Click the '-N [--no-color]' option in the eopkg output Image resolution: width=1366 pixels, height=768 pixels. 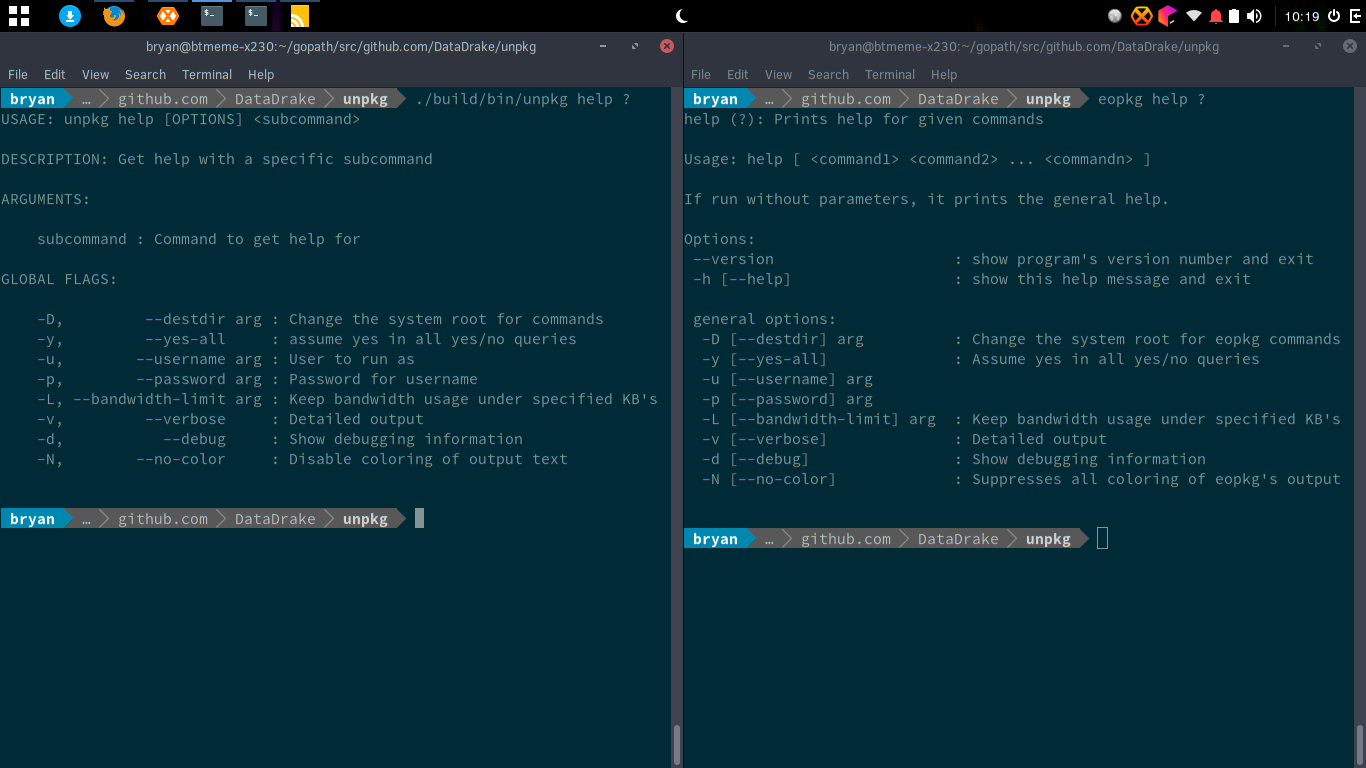pyautogui.click(x=769, y=479)
